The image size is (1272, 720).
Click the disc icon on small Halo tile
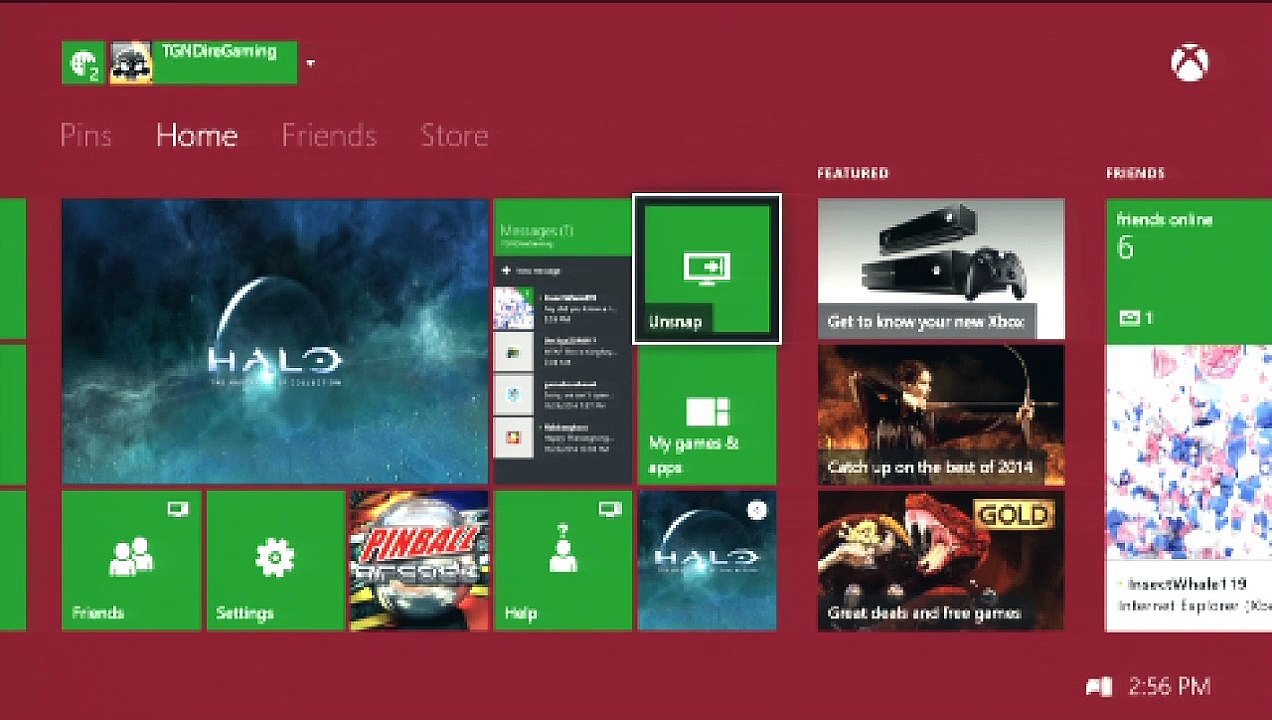tap(757, 509)
